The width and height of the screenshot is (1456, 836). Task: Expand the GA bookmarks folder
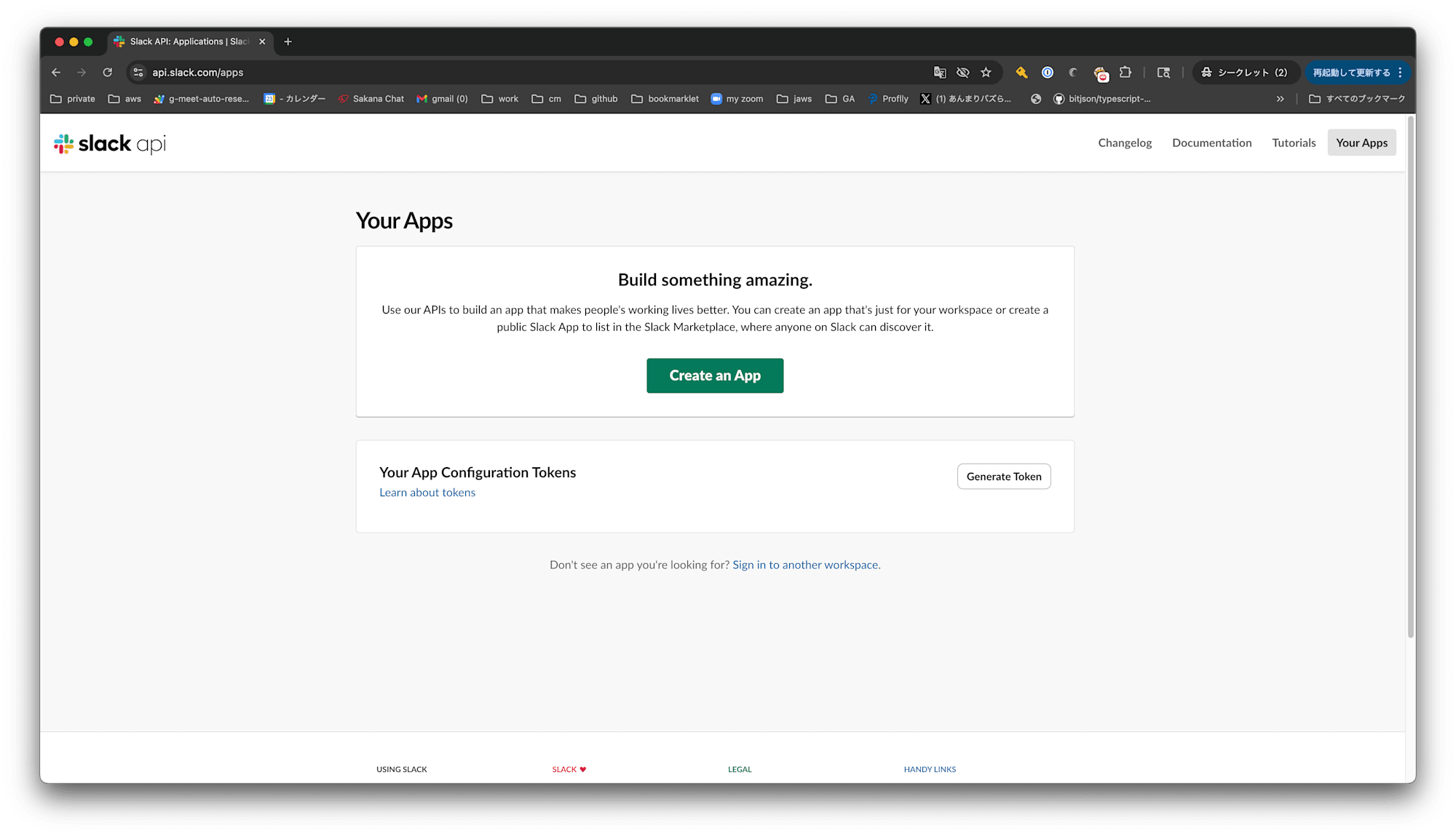[x=840, y=99]
